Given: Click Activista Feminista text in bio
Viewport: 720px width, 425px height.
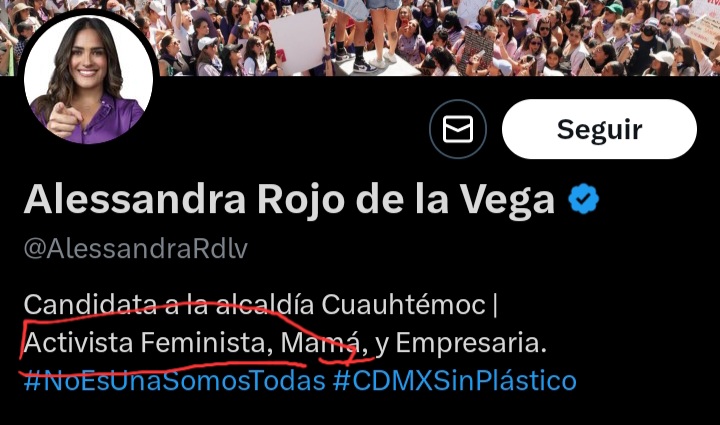Looking at the screenshot, I should click(145, 343).
